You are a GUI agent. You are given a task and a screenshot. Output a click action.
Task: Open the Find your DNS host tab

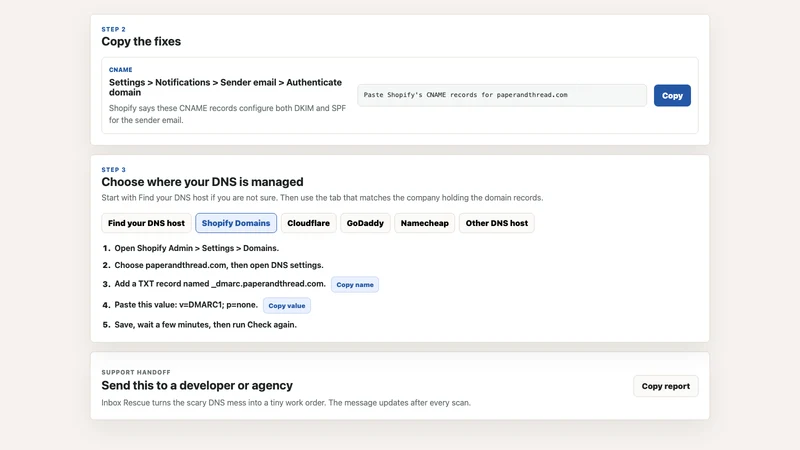[146, 223]
